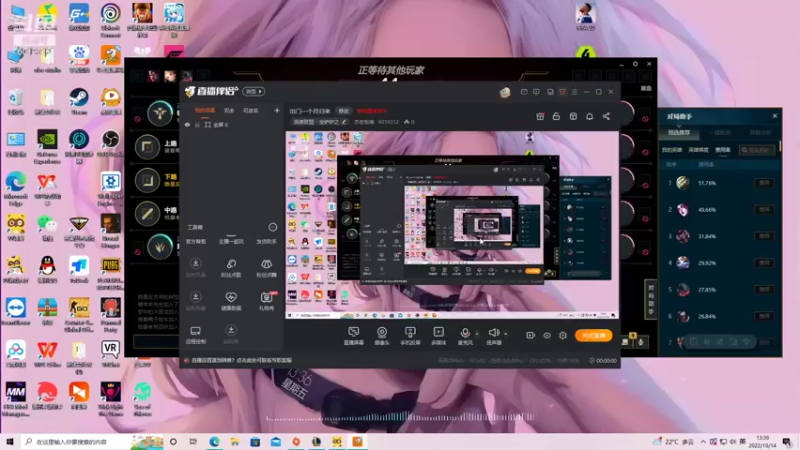Select the third tab in the match assistant panel
This screenshot has width=800, height=450.
[x=760, y=132]
